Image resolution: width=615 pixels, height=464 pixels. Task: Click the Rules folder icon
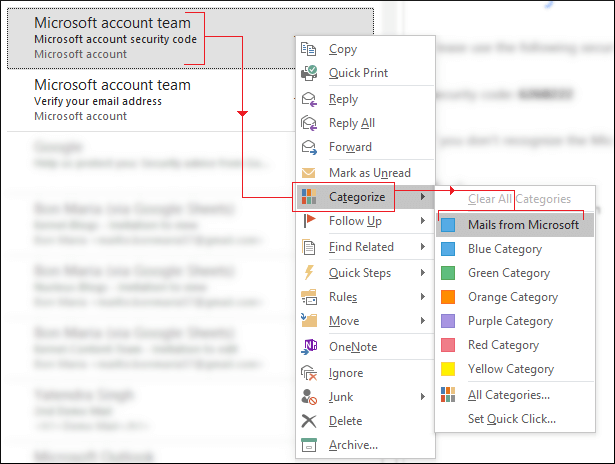309,297
